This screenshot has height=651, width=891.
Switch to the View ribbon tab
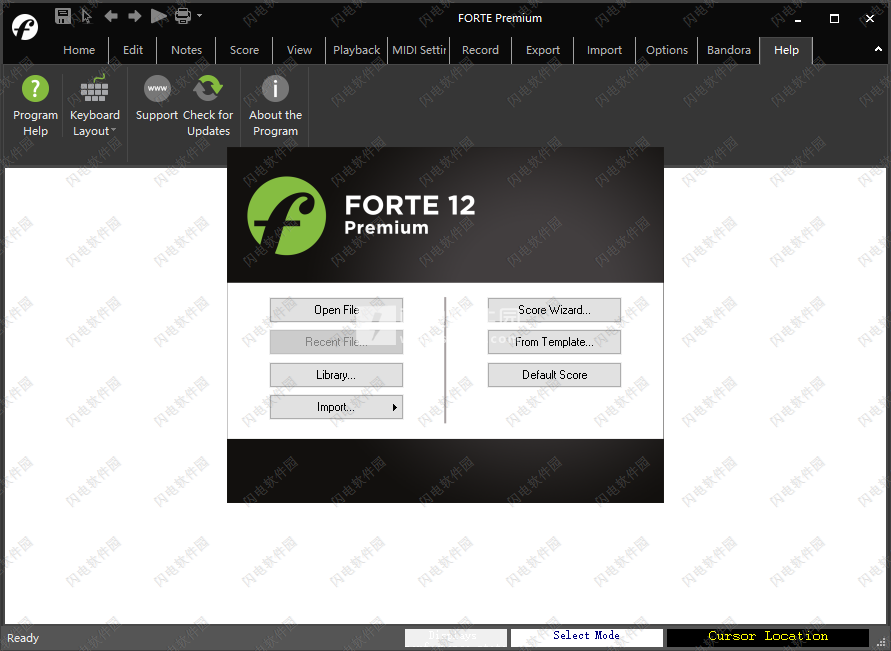click(x=299, y=50)
